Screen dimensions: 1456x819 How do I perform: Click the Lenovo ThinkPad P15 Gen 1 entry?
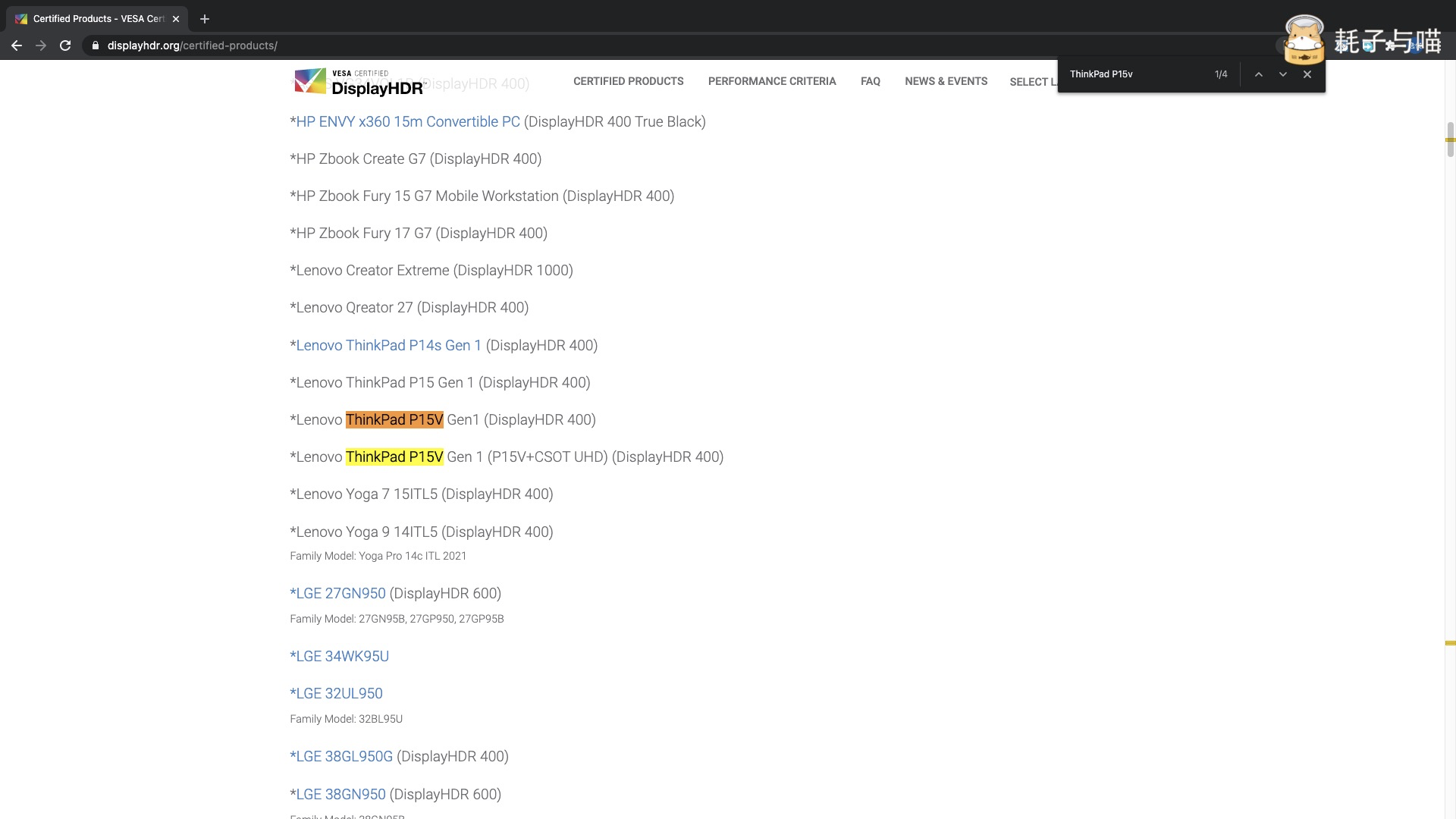pyautogui.click(x=440, y=383)
